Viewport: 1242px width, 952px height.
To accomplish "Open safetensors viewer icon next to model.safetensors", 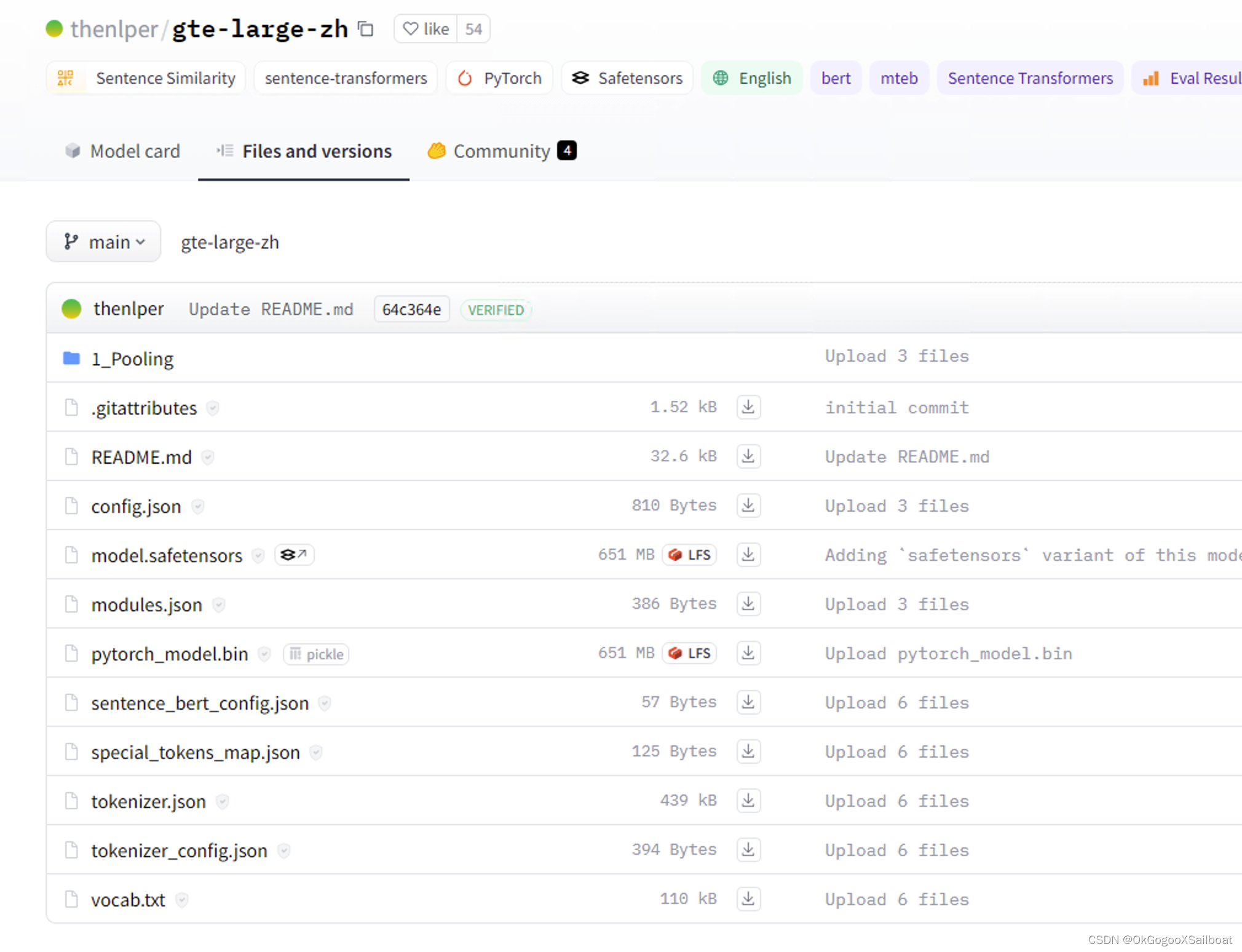I will pos(294,555).
